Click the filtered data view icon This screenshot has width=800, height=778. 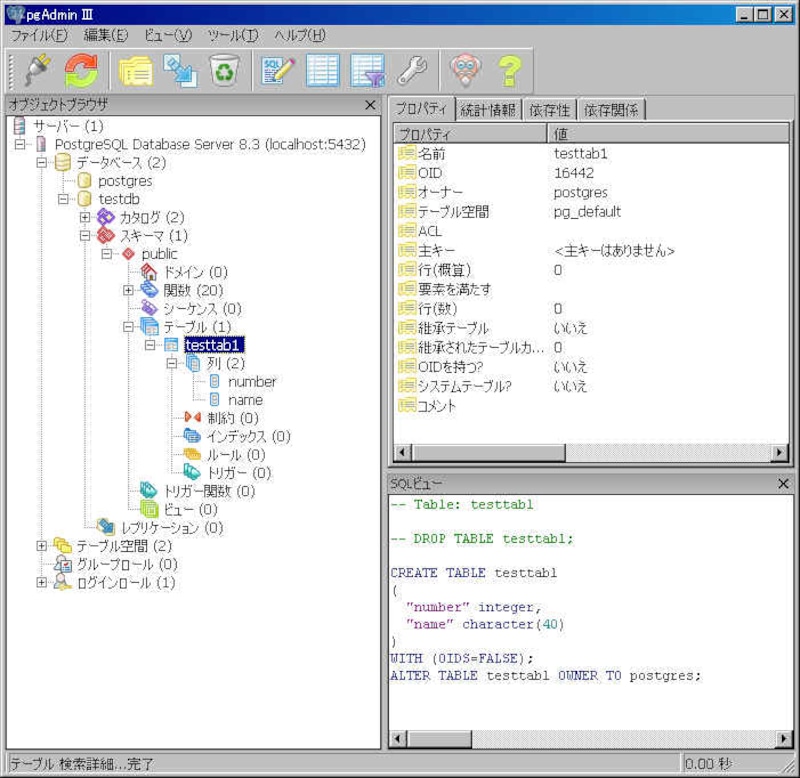click(367, 71)
